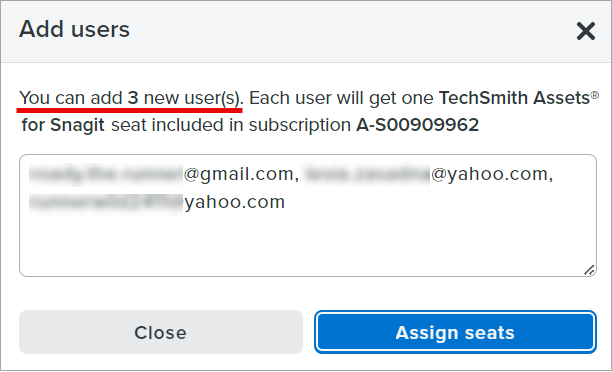Click the @gmail.com address in the text box
Viewport: 612px width, 372px height.
pos(241,174)
